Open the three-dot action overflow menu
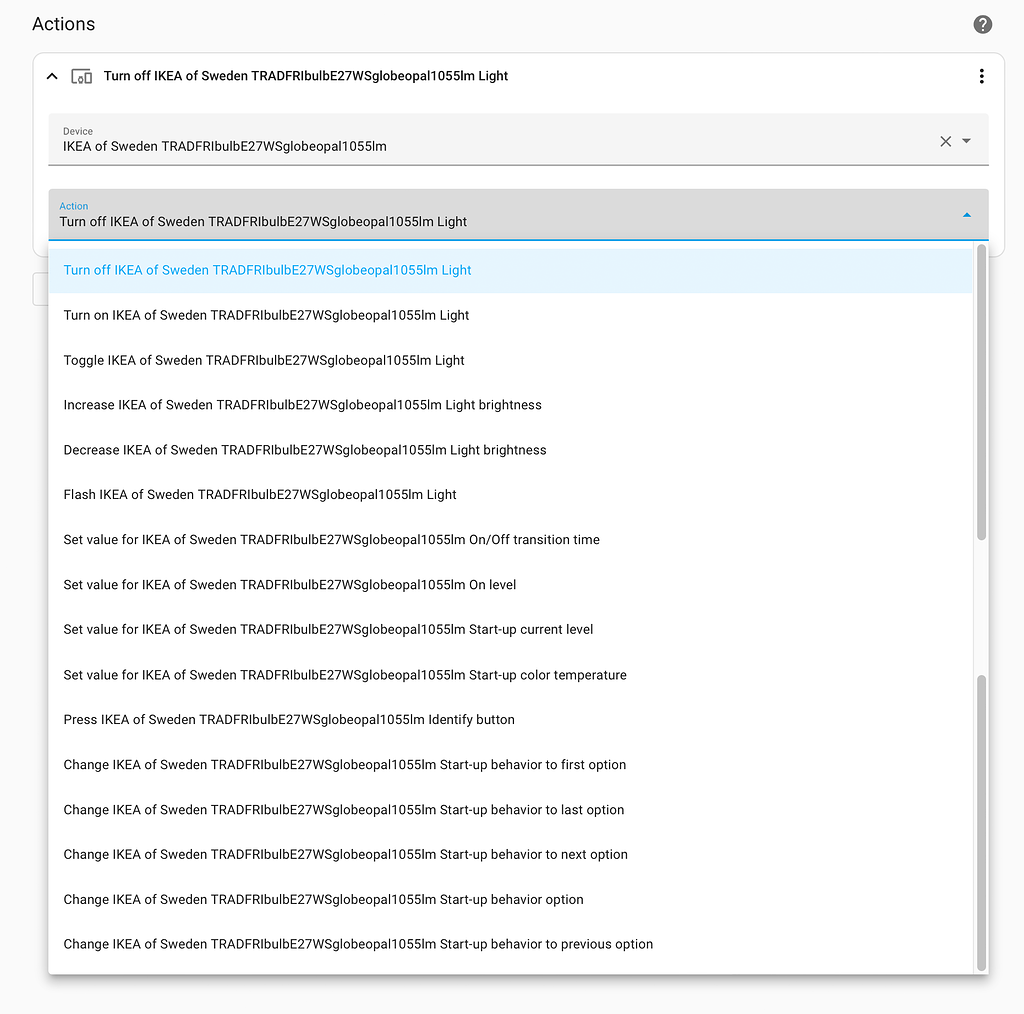Screen dimensions: 1024x1014 (981, 76)
